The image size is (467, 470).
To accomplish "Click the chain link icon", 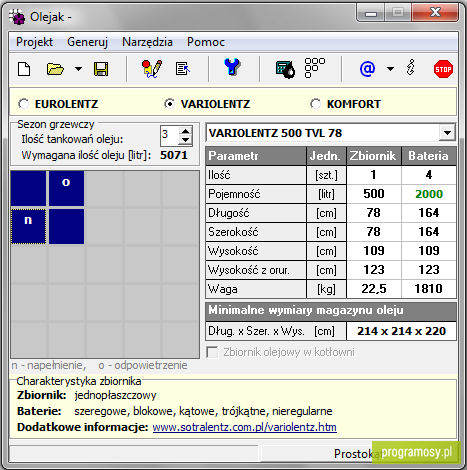I will [411, 68].
